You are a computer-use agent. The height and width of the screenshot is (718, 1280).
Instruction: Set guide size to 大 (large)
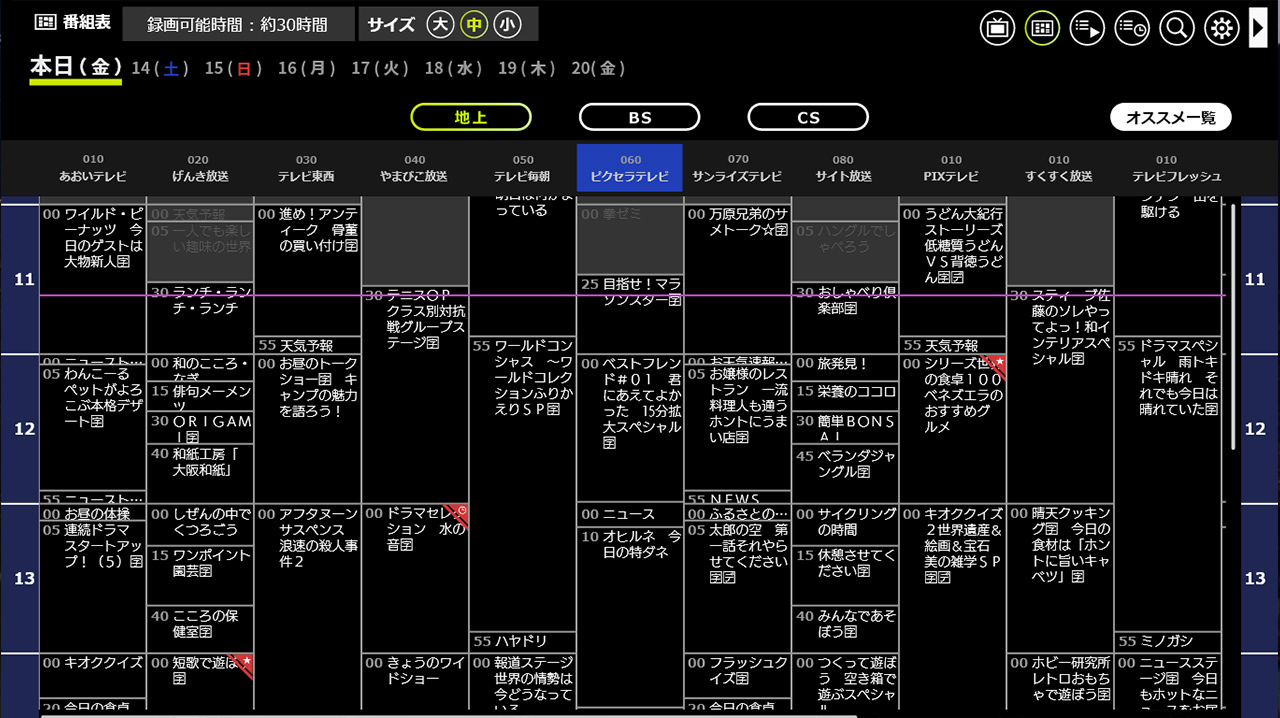pos(440,25)
